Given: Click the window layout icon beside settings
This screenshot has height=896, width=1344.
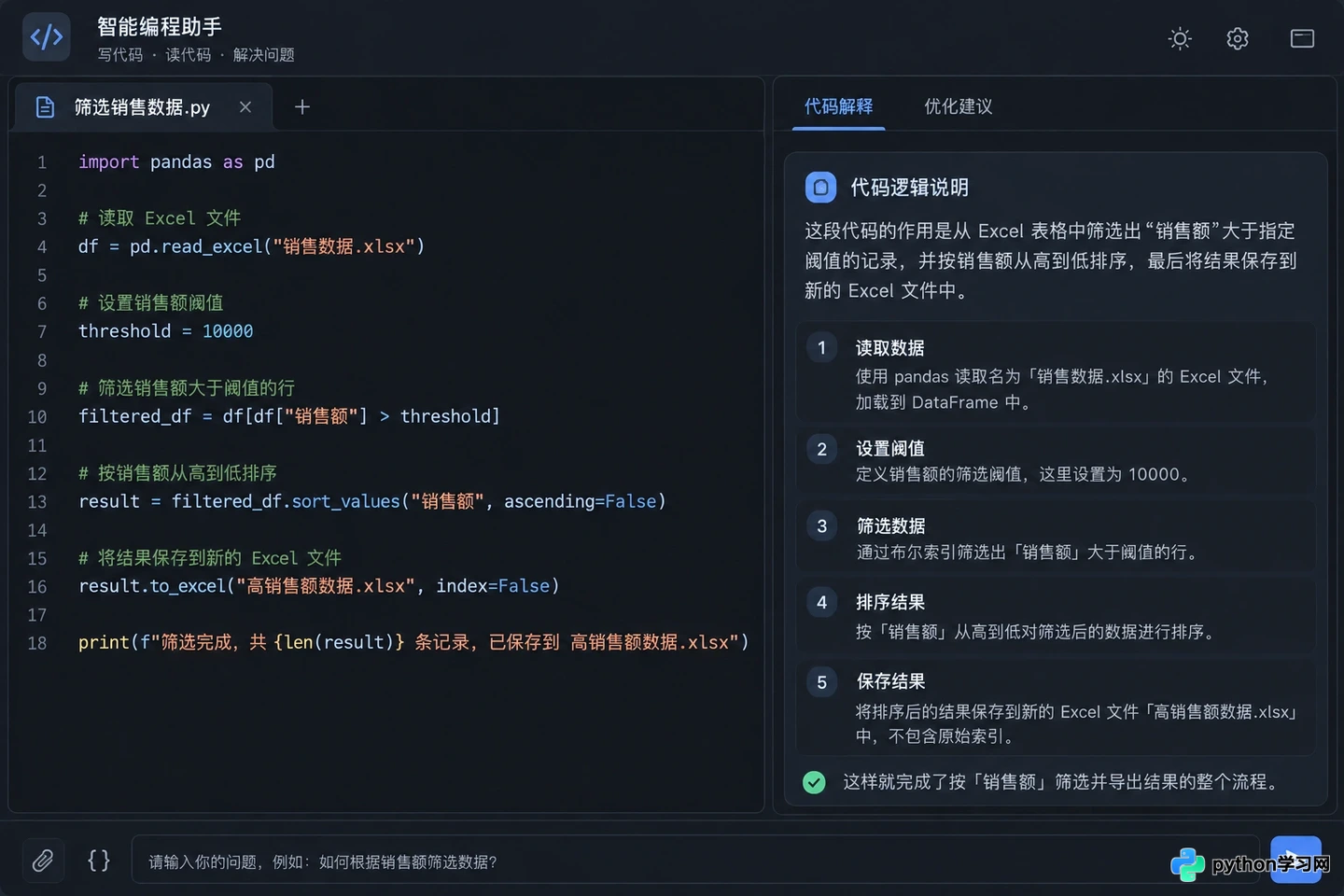Looking at the screenshot, I should click(1302, 38).
